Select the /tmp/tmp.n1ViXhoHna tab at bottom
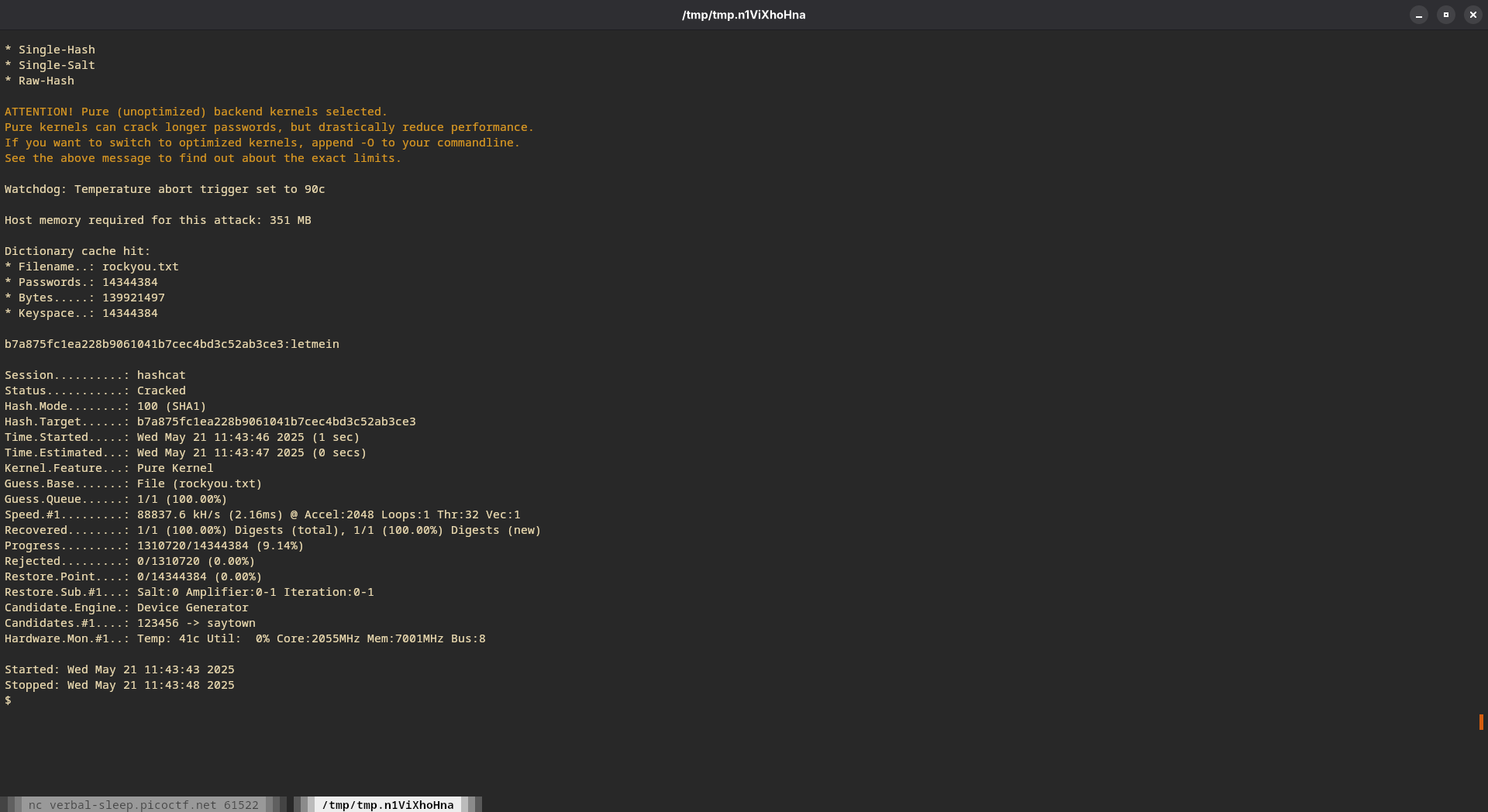Image resolution: width=1488 pixels, height=812 pixels. tap(387, 805)
